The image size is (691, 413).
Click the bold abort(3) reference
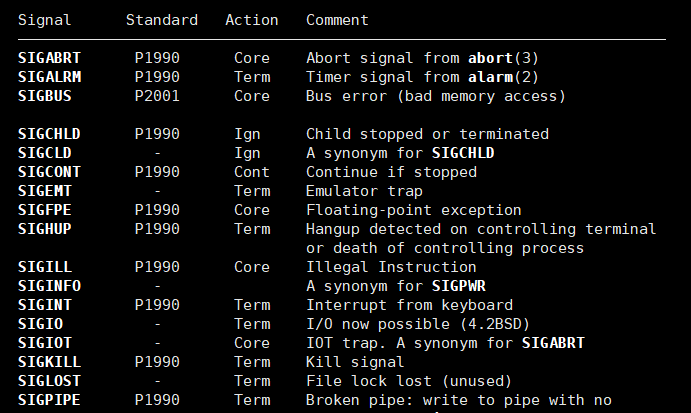[503, 58]
